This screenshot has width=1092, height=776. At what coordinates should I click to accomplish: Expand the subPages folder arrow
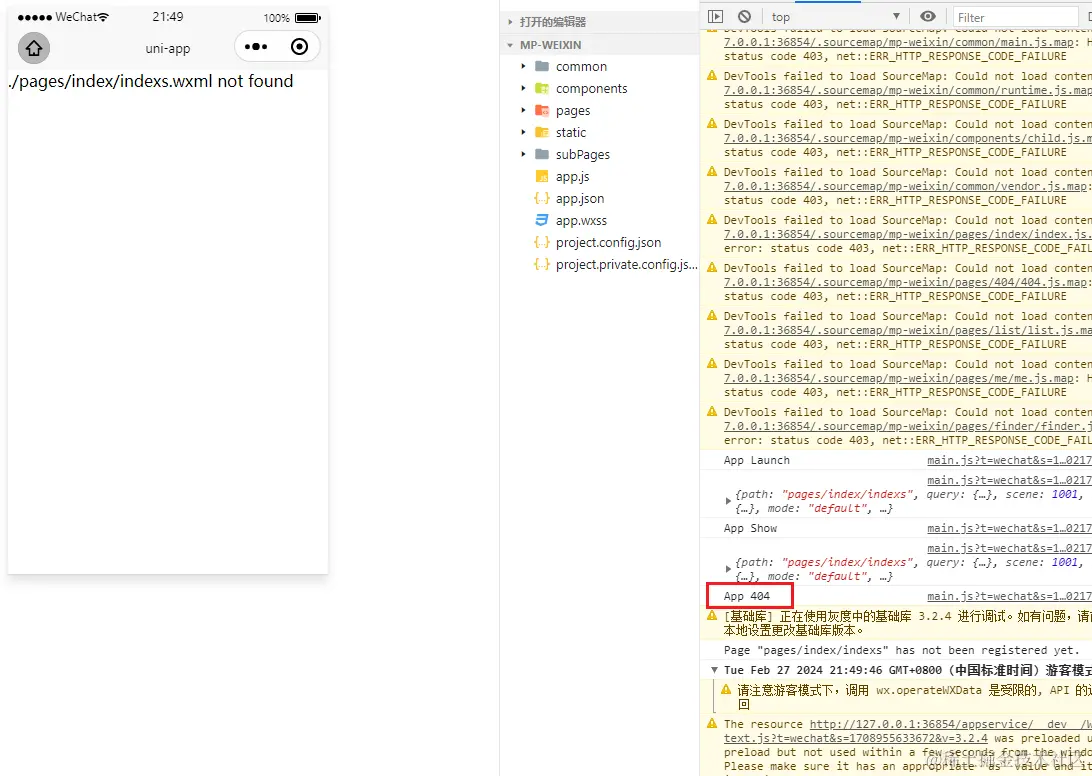tap(524, 154)
